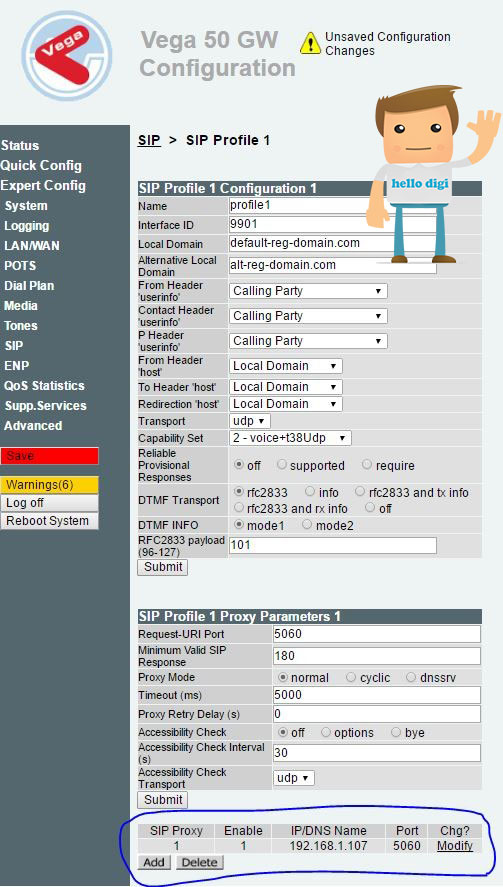The width and height of the screenshot is (503, 887).
Task: Select Reliable Provisional Responses supported
Action: pyautogui.click(x=282, y=464)
